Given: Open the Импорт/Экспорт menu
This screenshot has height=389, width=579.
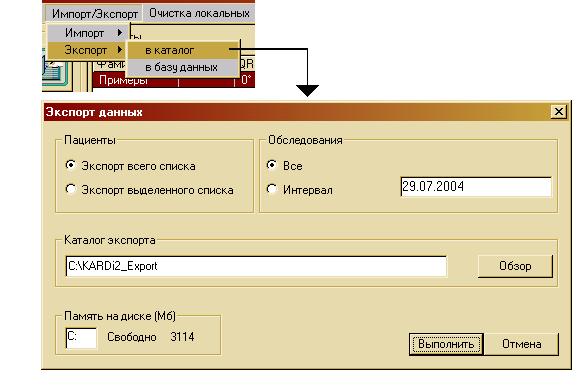Looking at the screenshot, I should (x=95, y=14).
